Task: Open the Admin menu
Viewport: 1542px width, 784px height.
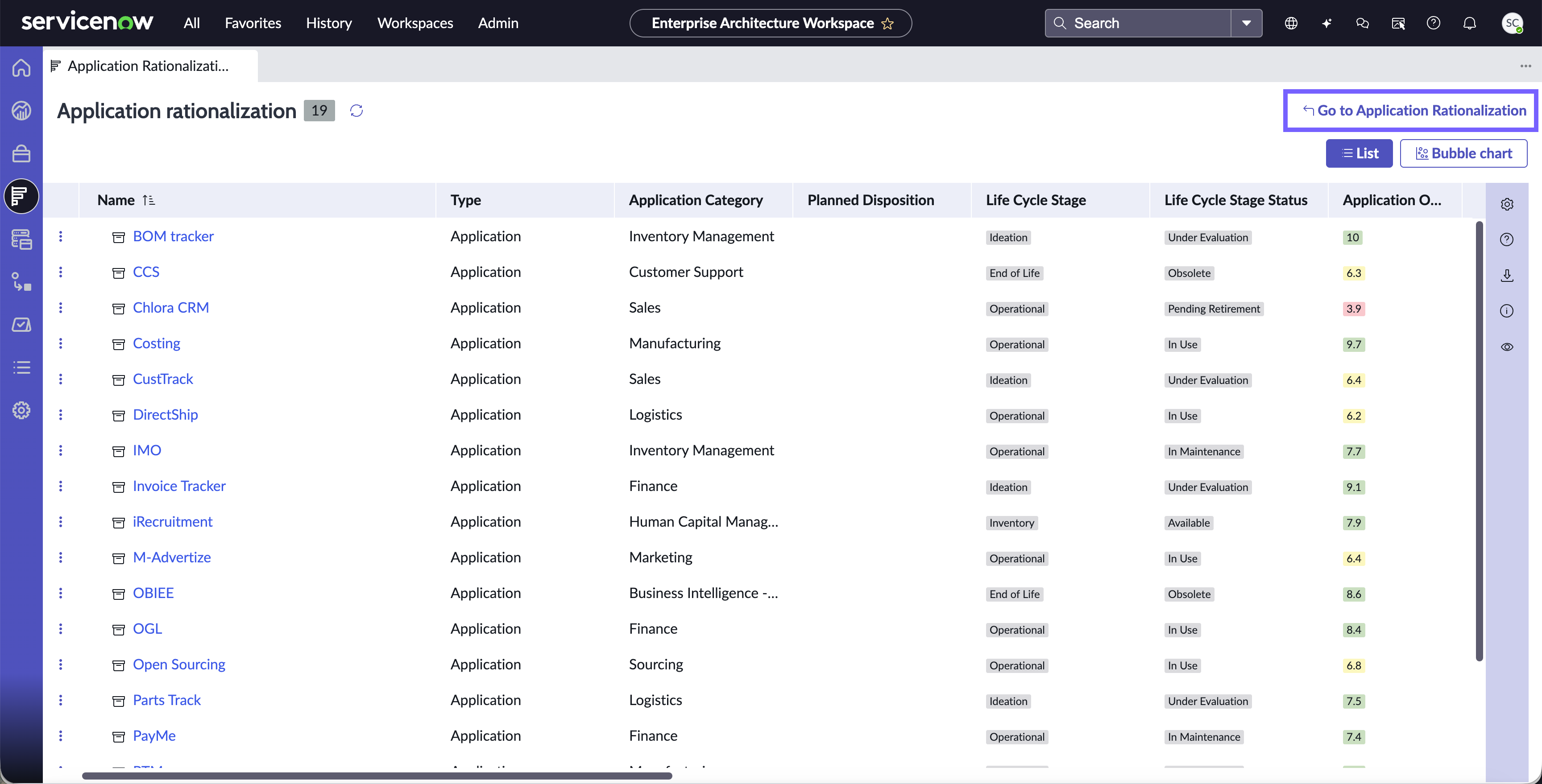Action: 498,23
